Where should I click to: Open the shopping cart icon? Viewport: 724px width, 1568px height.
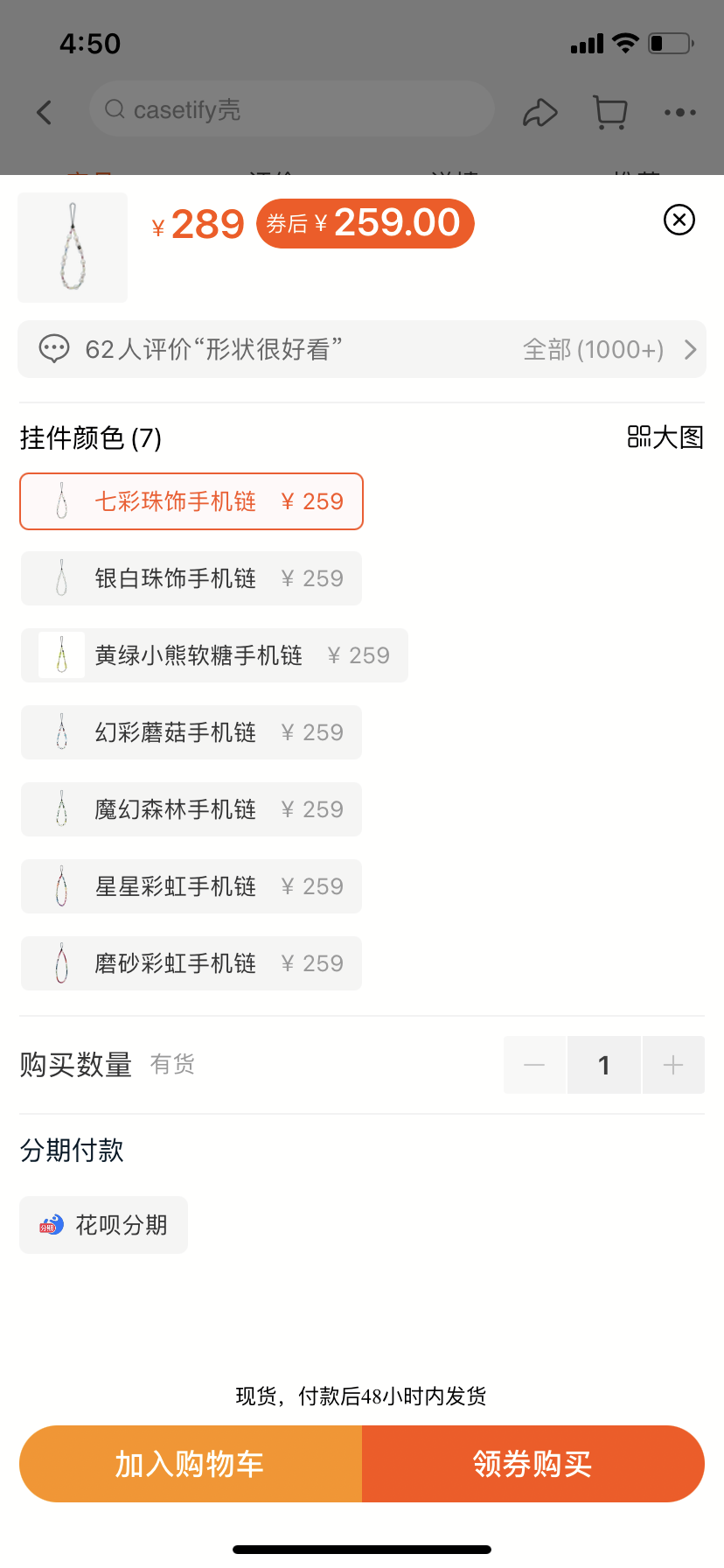(609, 113)
